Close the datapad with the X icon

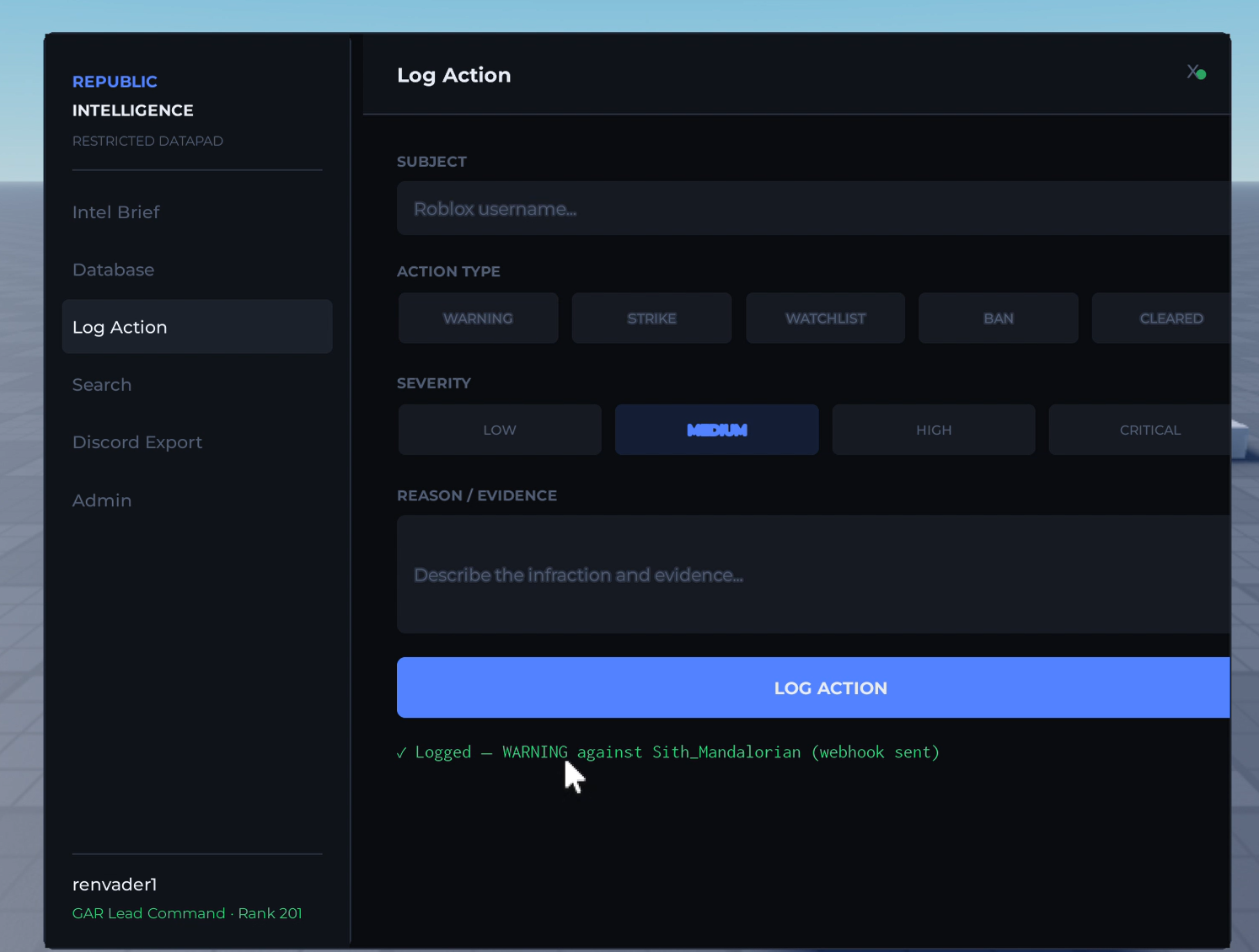coord(1193,72)
